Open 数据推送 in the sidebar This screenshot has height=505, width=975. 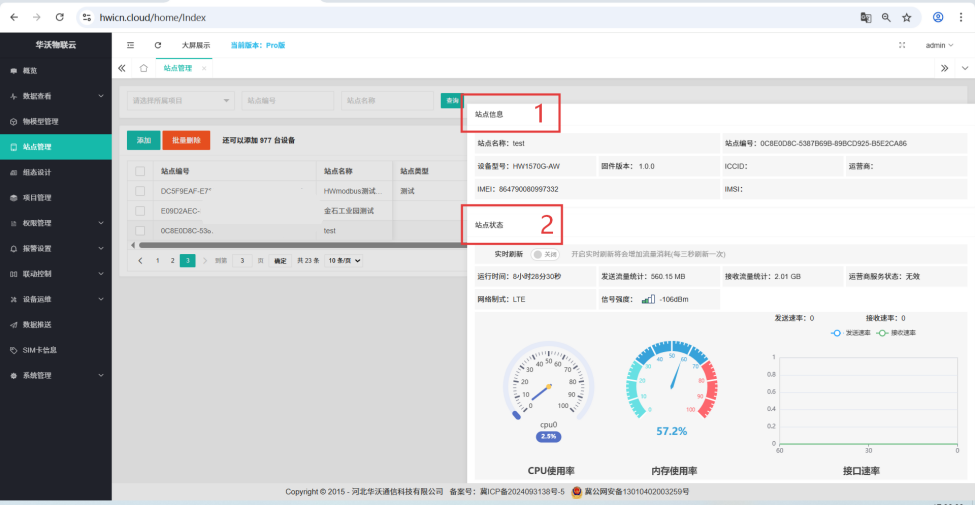click(x=56, y=325)
